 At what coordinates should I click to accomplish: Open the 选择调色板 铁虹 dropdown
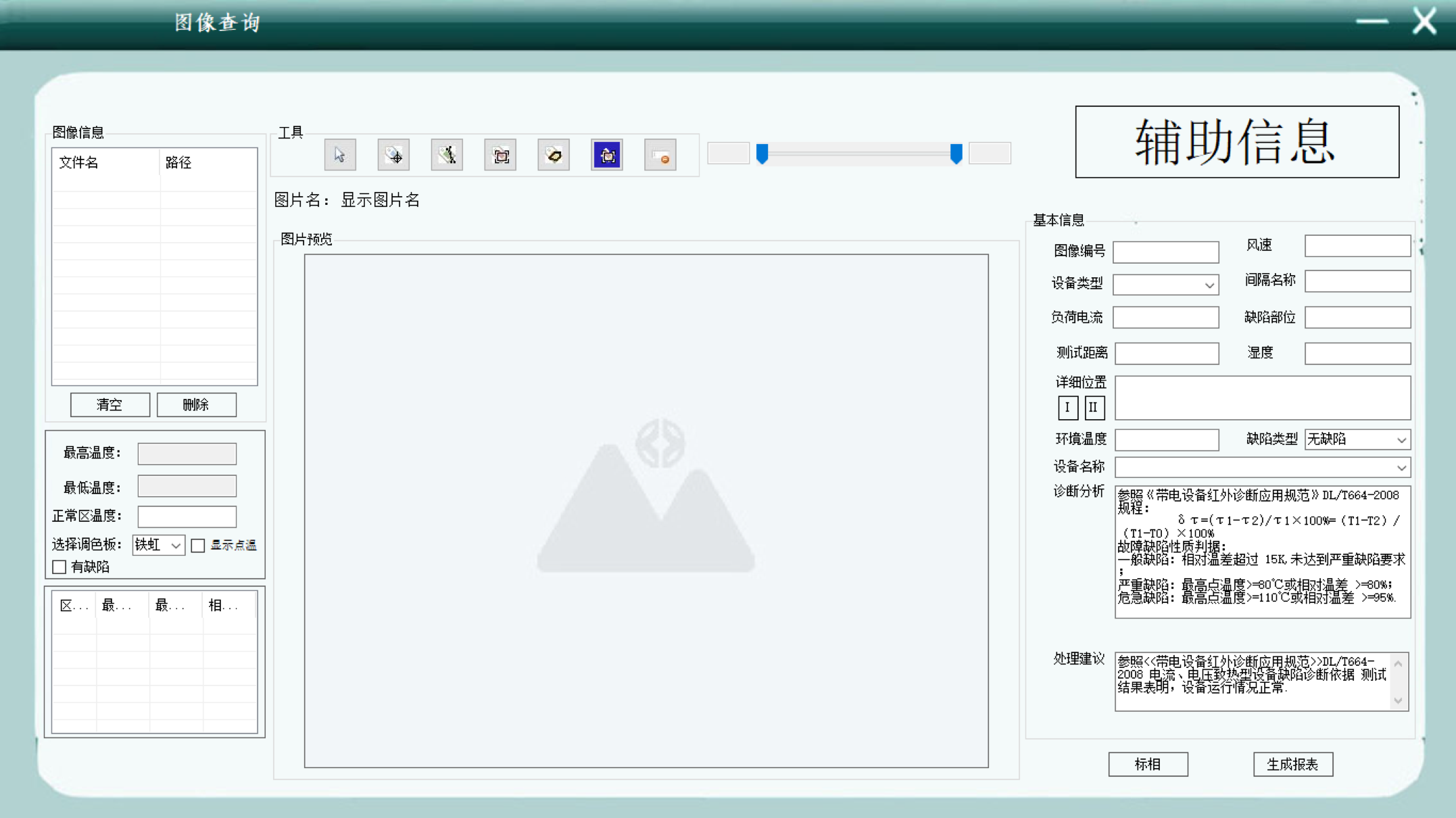point(175,546)
